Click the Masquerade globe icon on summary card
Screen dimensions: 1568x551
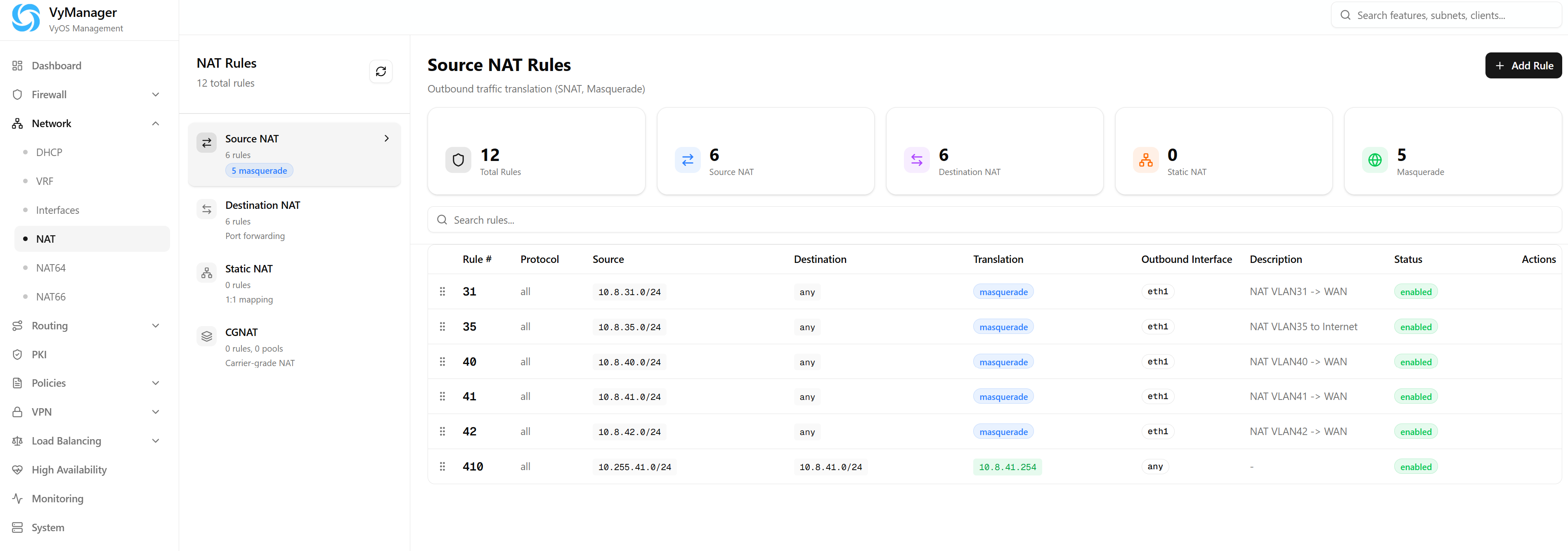[x=1375, y=159]
